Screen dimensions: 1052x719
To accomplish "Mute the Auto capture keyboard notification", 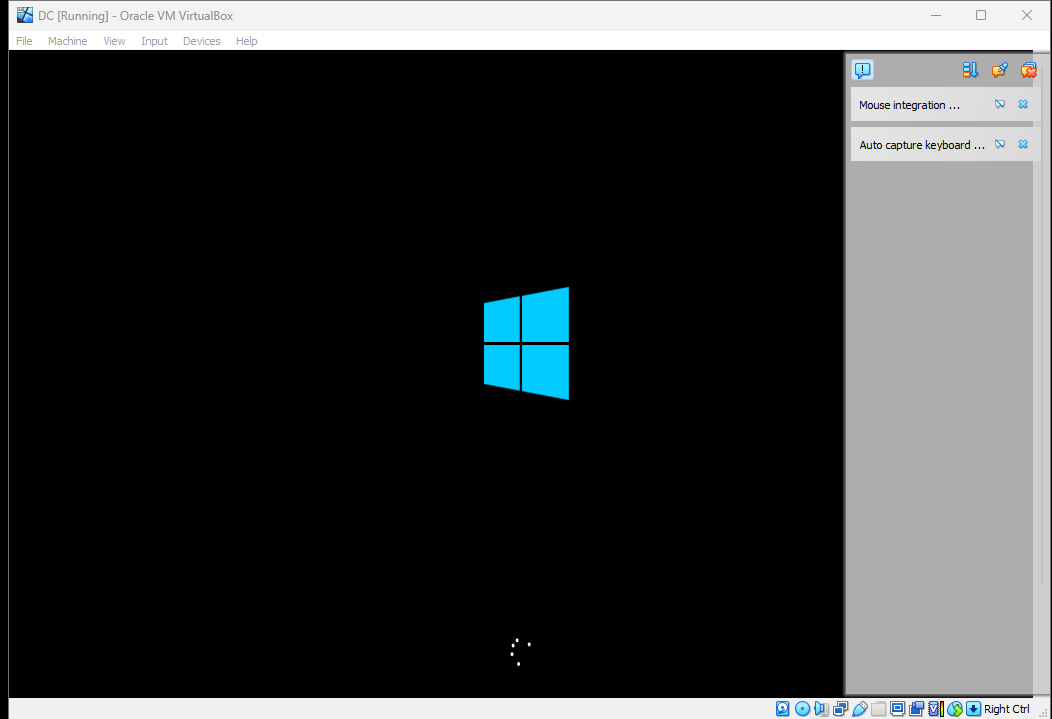I will [x=1000, y=144].
